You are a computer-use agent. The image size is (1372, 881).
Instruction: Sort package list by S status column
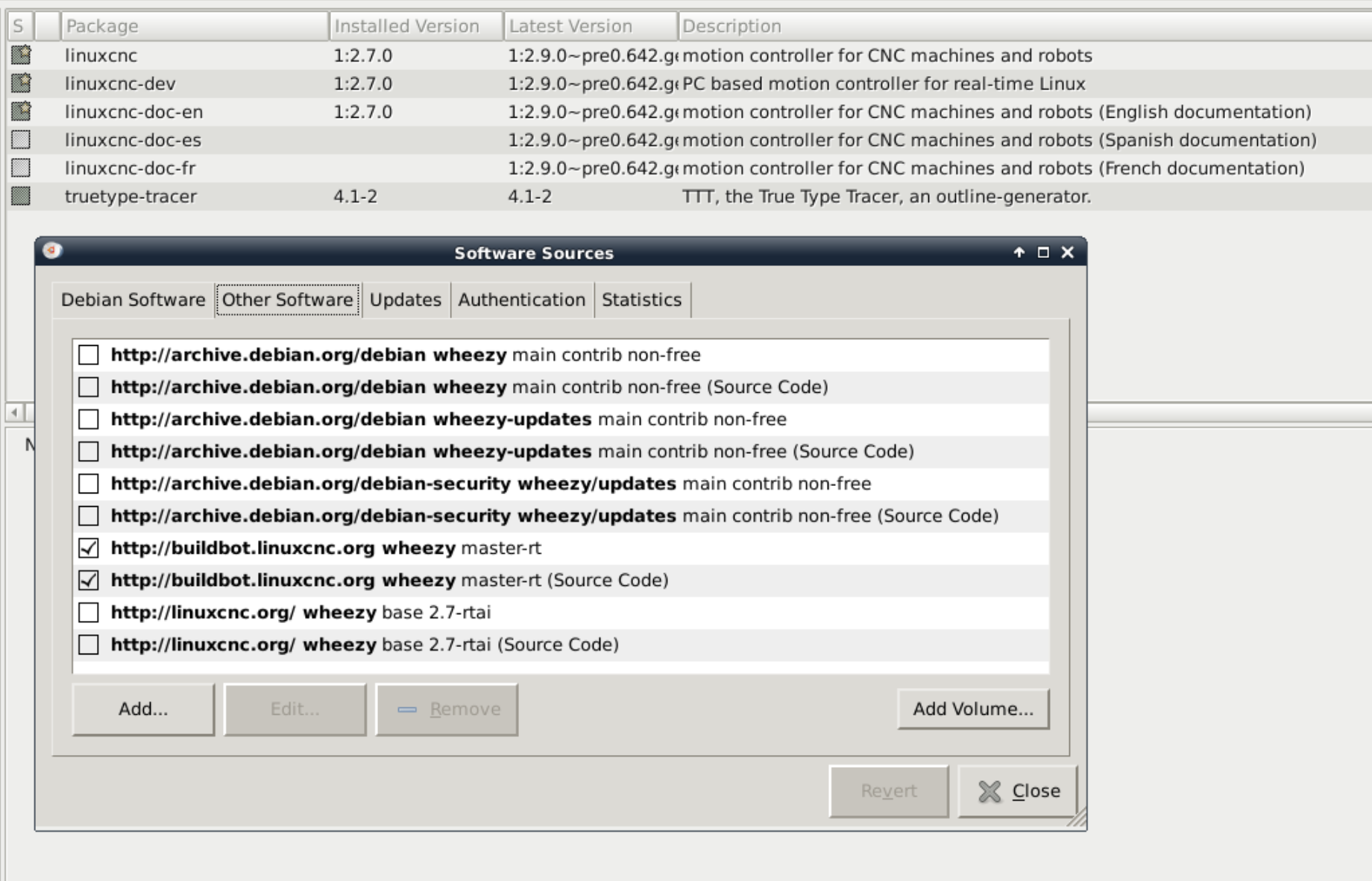(20, 26)
